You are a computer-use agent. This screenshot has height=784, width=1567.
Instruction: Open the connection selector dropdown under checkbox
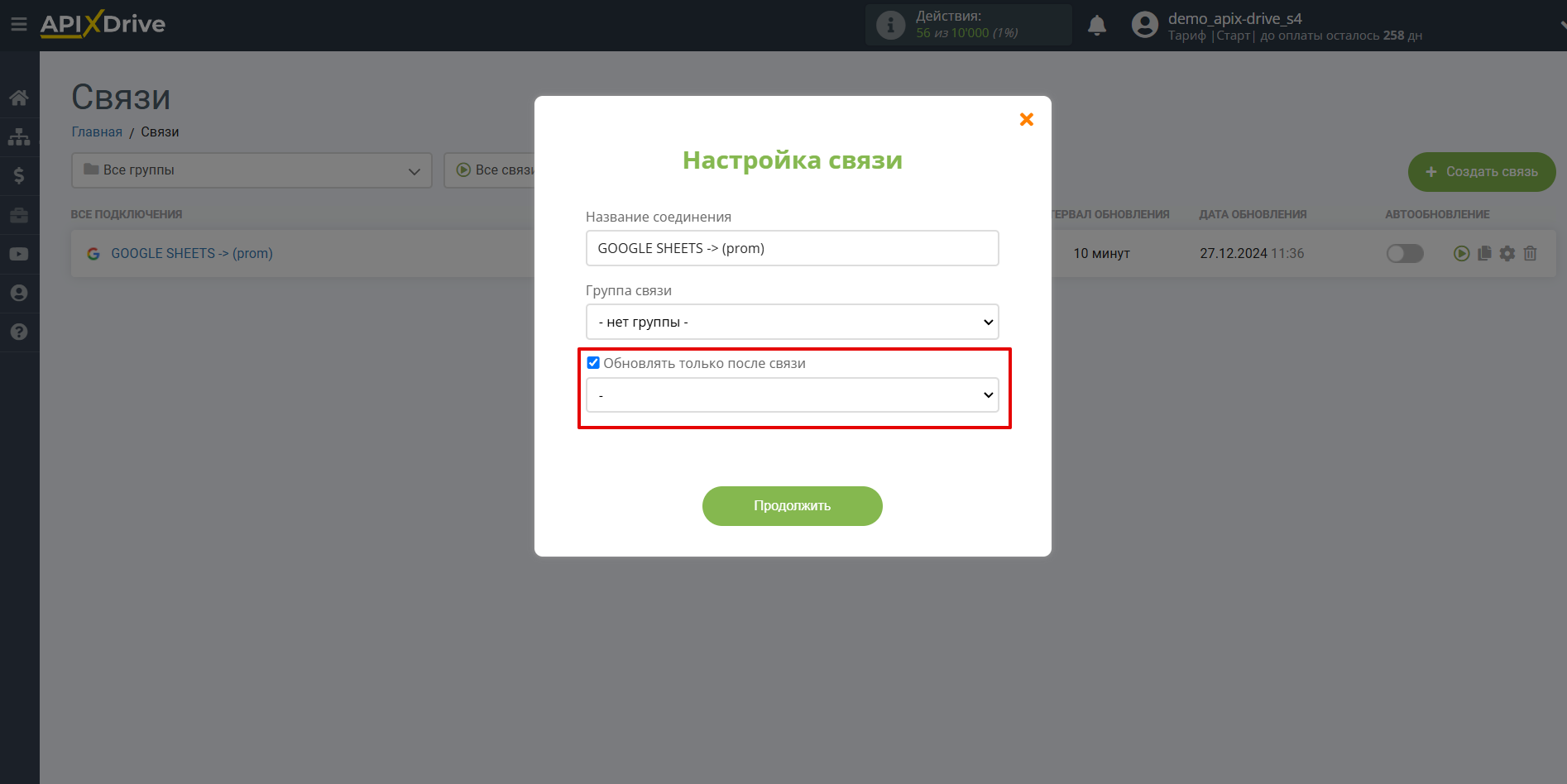[x=792, y=395]
